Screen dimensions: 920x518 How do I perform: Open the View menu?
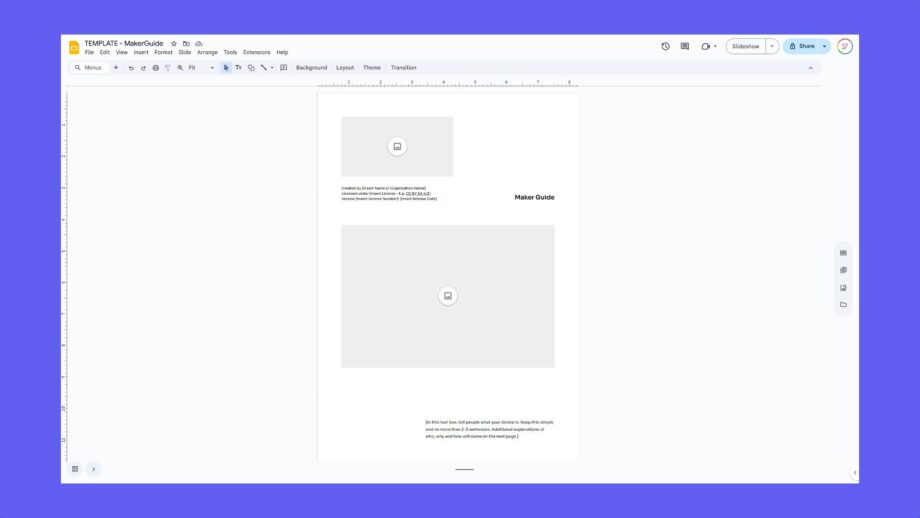121,52
